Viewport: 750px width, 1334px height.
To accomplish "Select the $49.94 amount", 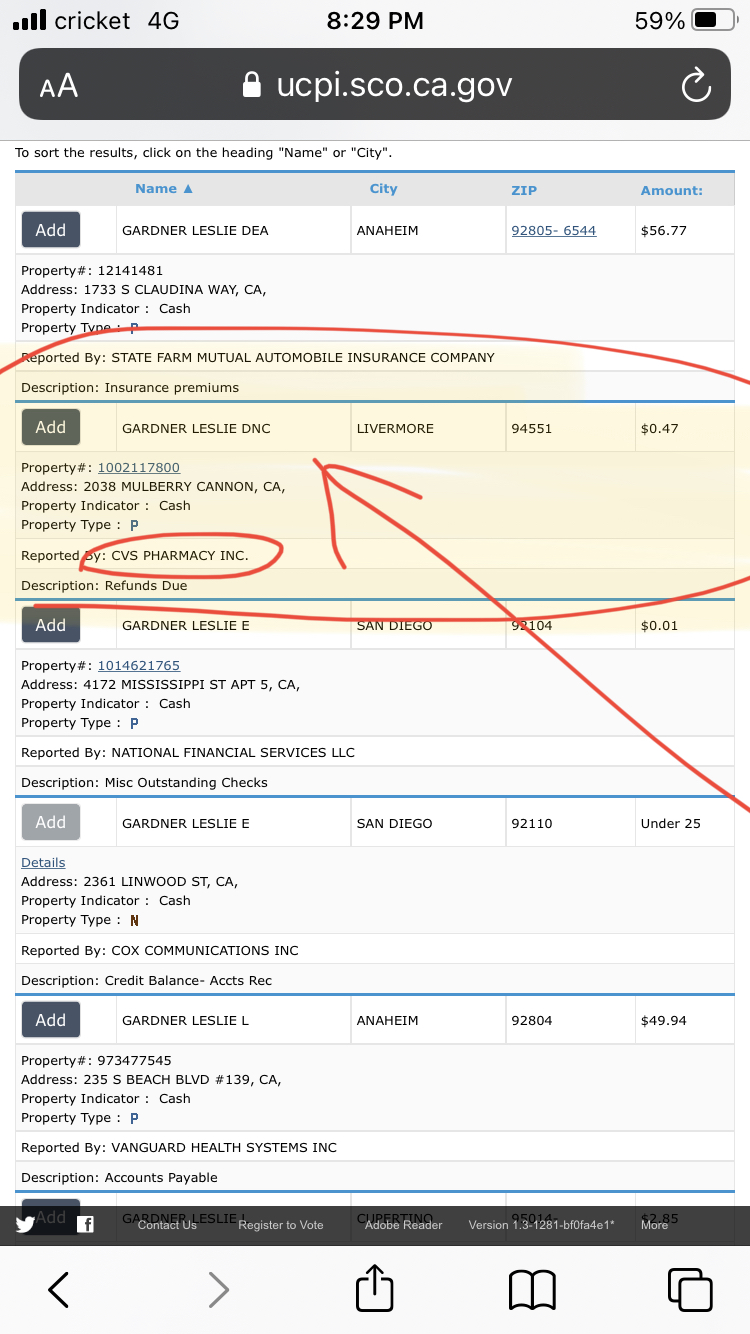I will [x=664, y=1021].
